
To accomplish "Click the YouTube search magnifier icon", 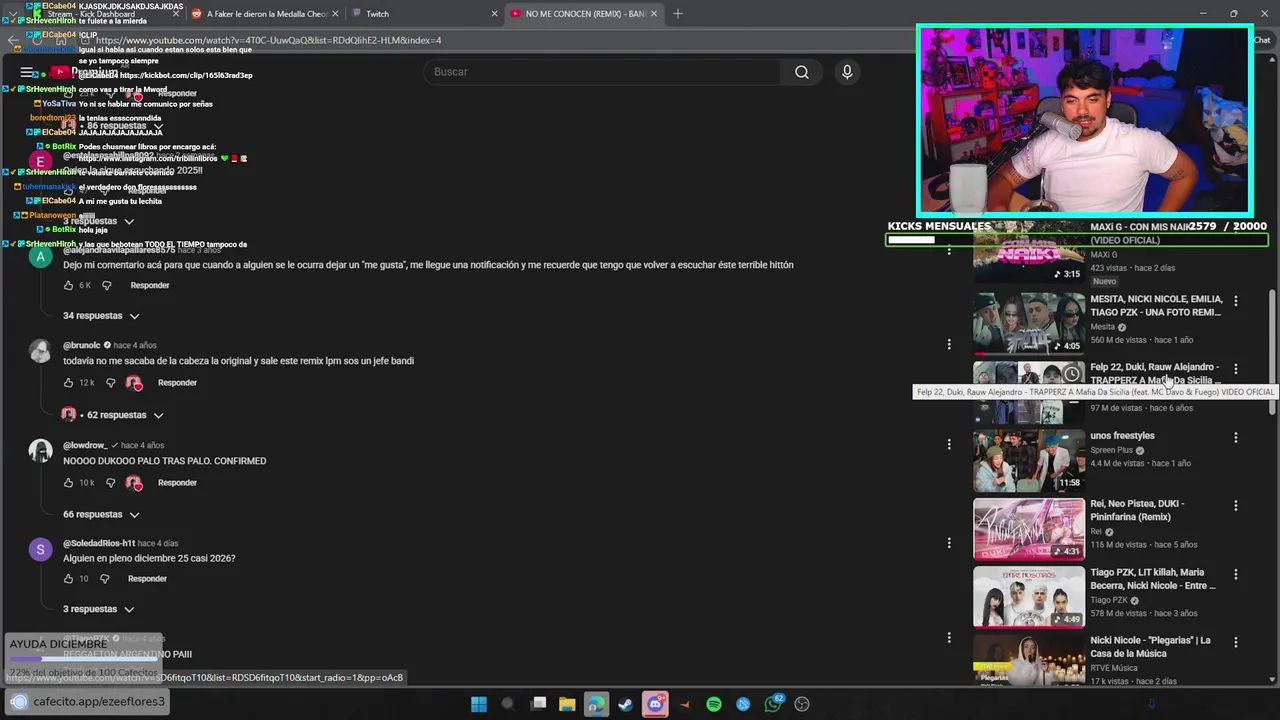I will tap(802, 72).
